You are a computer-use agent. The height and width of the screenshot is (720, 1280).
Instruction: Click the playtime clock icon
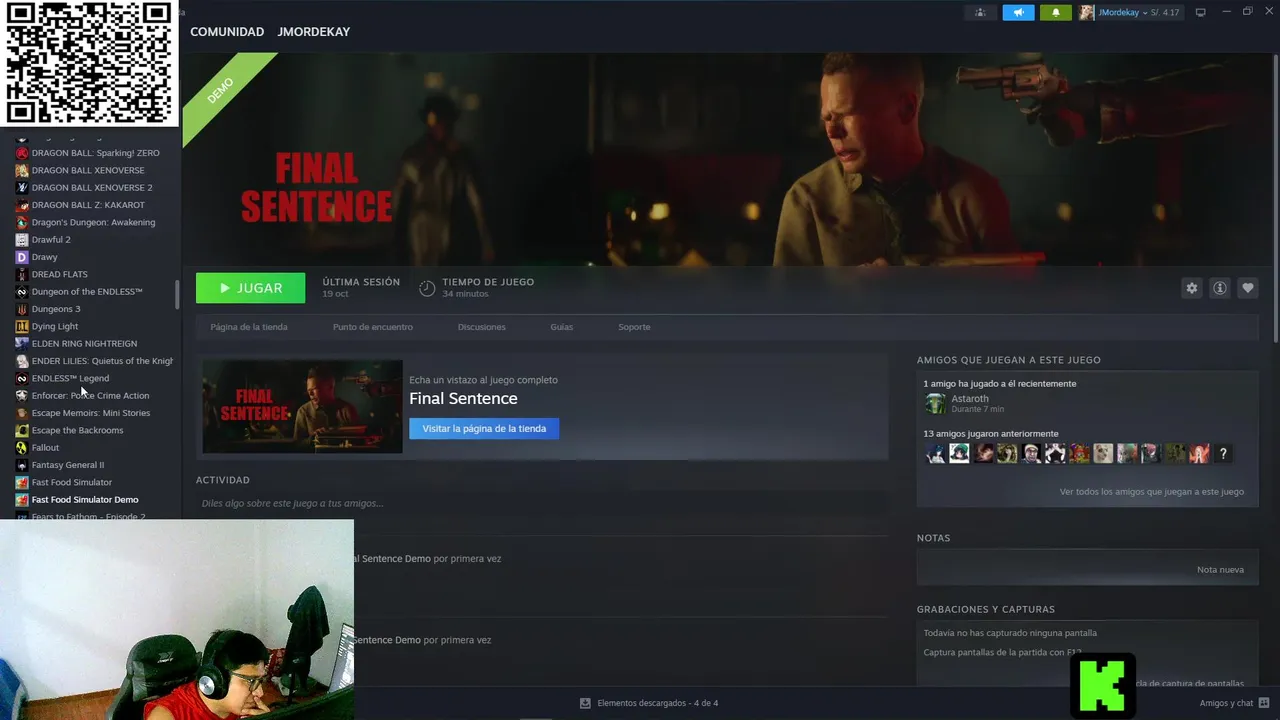point(427,288)
